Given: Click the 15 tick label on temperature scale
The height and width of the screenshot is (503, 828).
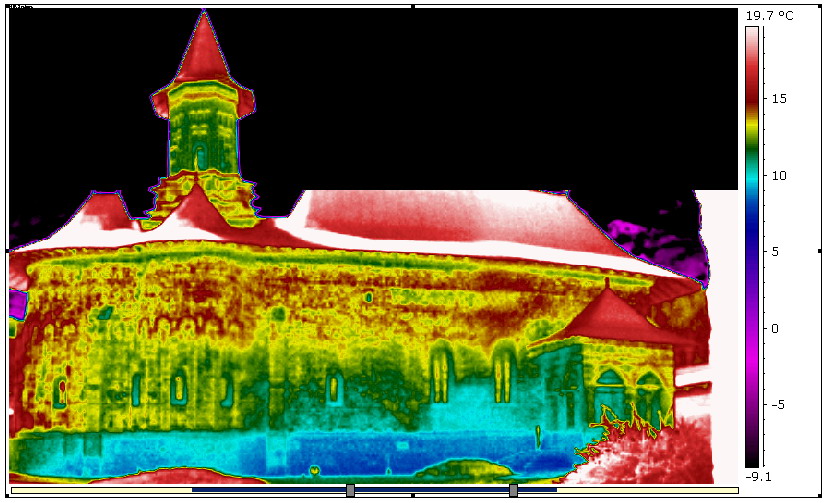Looking at the screenshot, I should (x=777, y=98).
